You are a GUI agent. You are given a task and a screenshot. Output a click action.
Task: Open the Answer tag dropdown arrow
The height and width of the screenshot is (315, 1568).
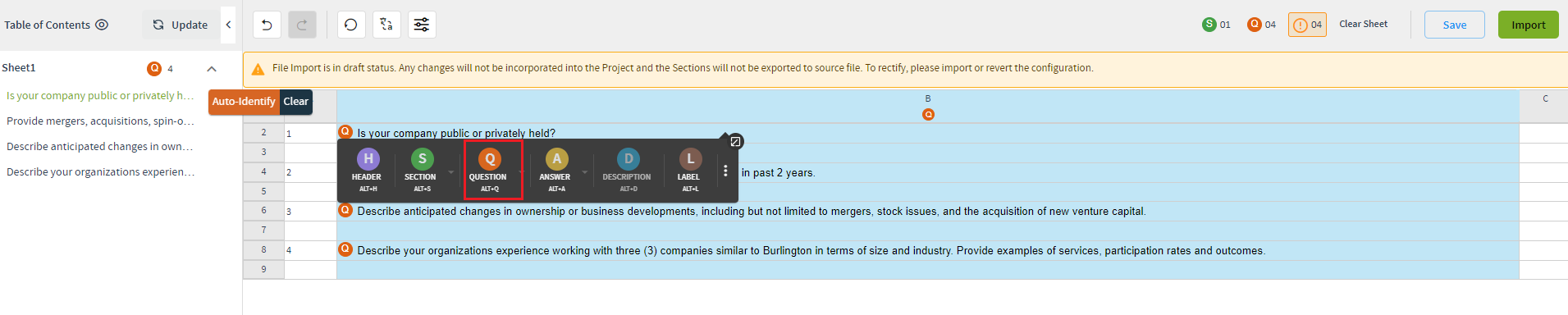585,172
